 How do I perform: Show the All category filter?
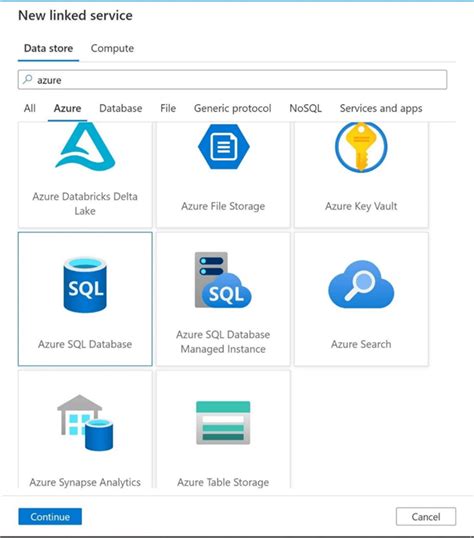(30, 108)
